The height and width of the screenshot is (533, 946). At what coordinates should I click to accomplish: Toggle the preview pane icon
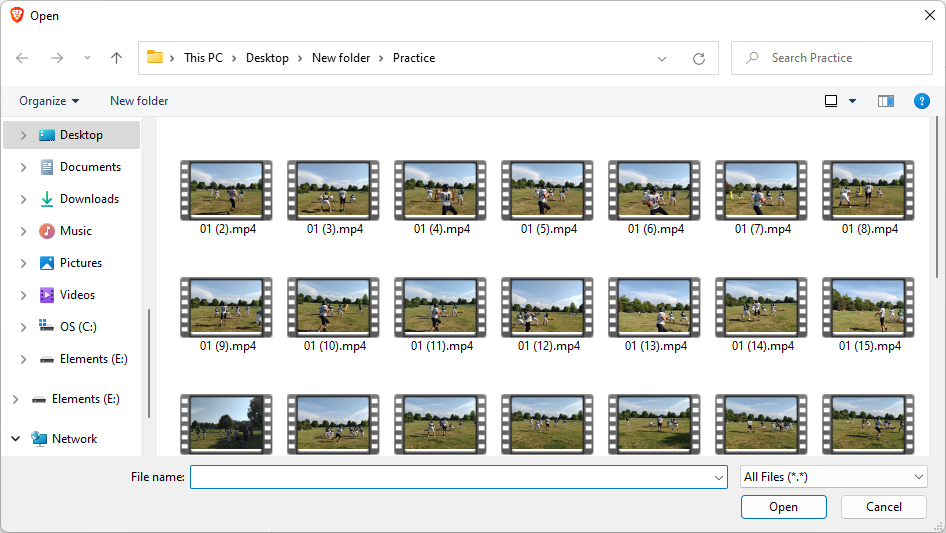pos(886,101)
